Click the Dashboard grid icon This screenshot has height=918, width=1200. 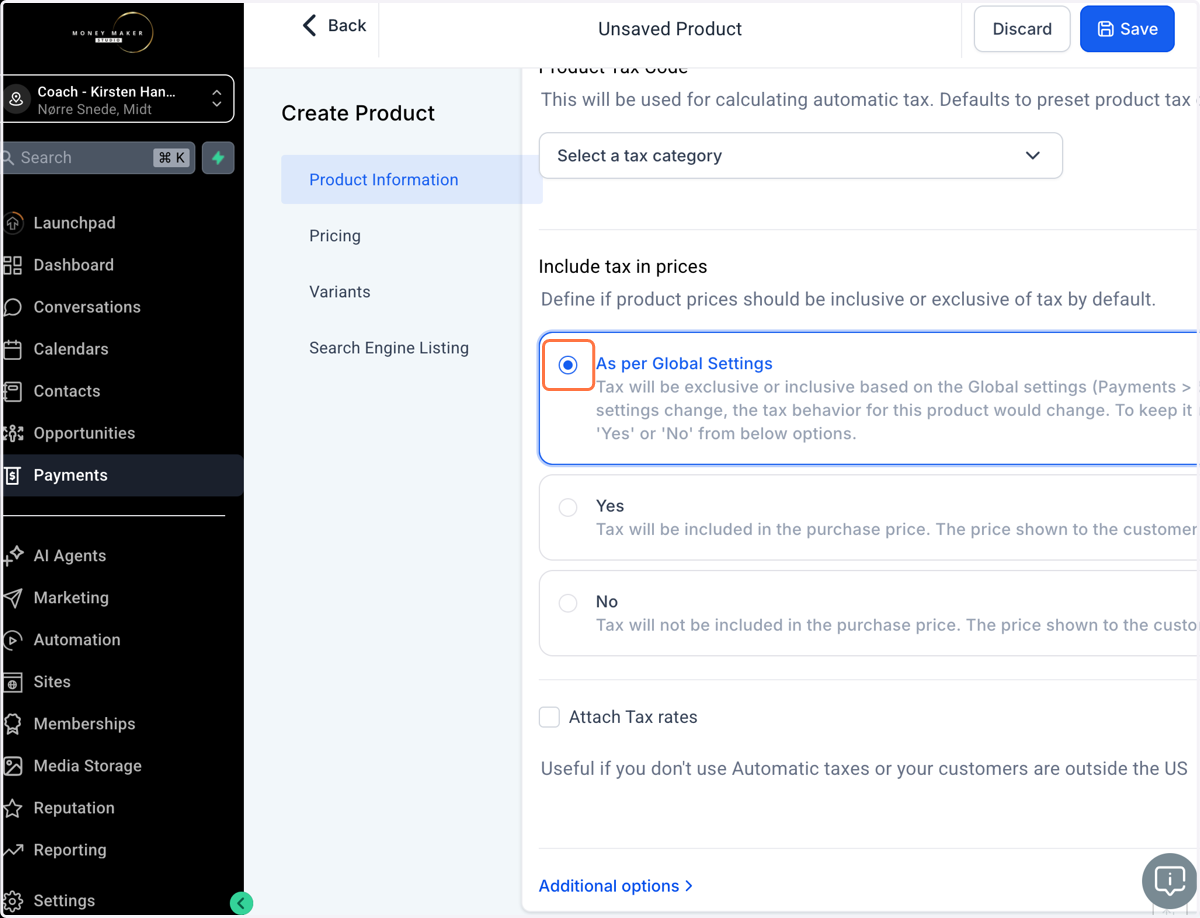(13, 265)
